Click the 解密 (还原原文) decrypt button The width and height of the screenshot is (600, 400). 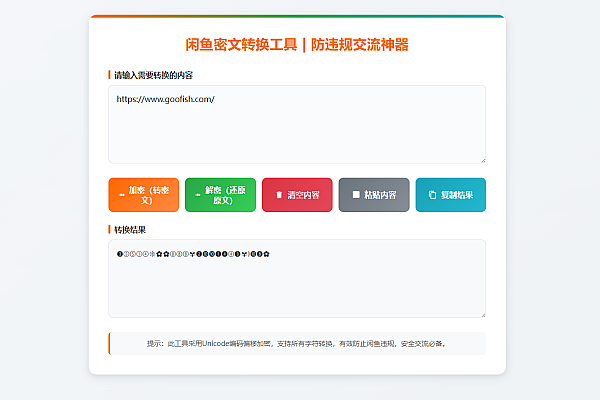click(x=220, y=195)
